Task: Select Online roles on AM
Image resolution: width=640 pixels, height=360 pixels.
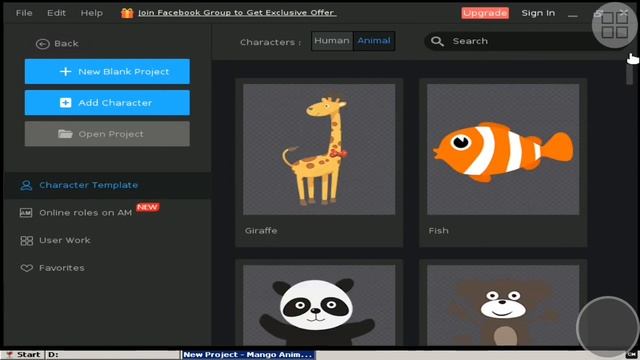Action: click(x=85, y=213)
